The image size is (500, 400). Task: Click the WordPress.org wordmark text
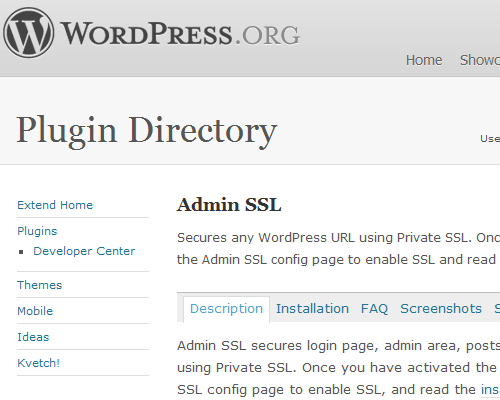click(x=180, y=34)
